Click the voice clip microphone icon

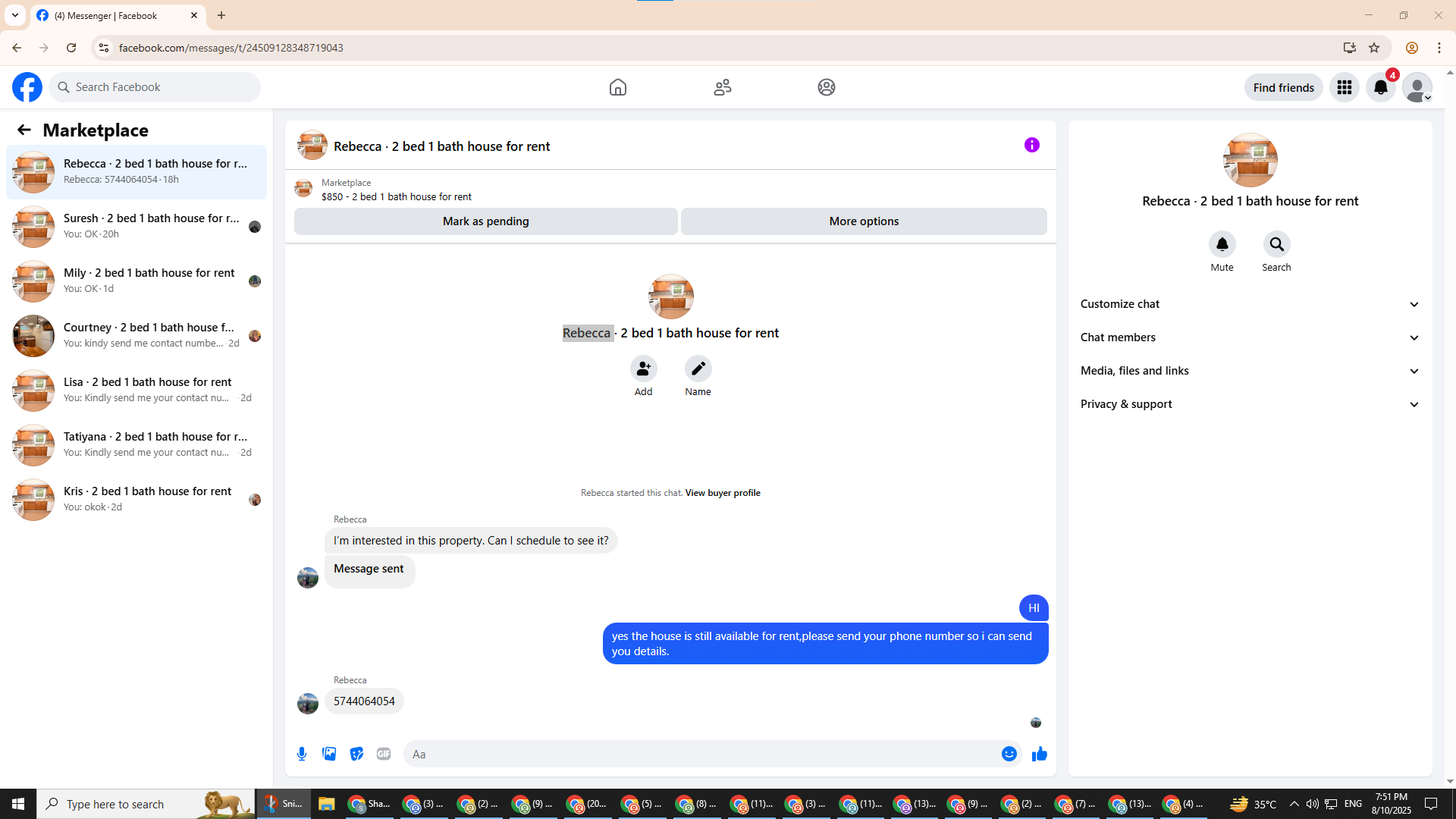click(x=302, y=754)
